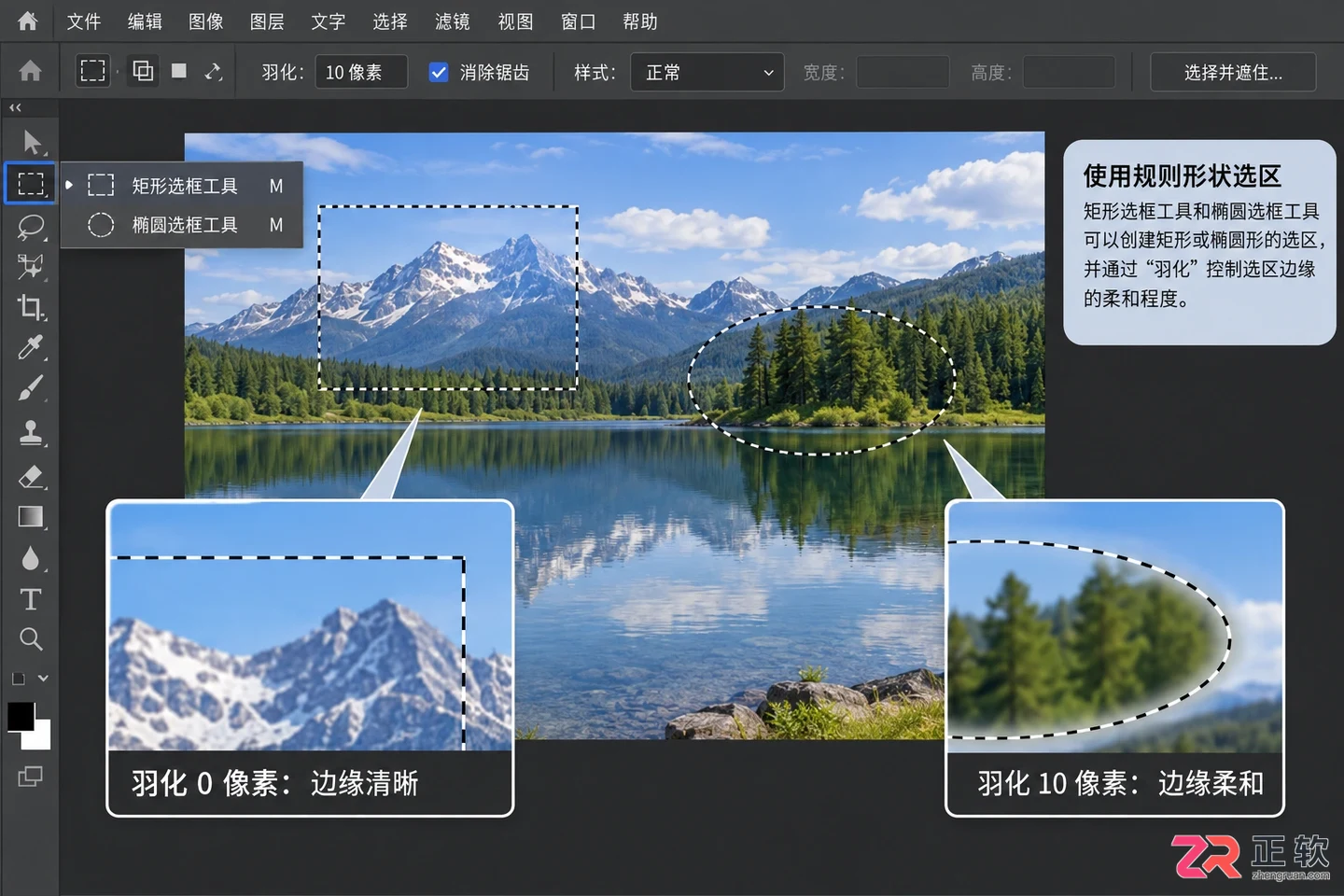Image resolution: width=1344 pixels, height=896 pixels.
Task: Open the 滤镜 menu
Action: pos(453,21)
